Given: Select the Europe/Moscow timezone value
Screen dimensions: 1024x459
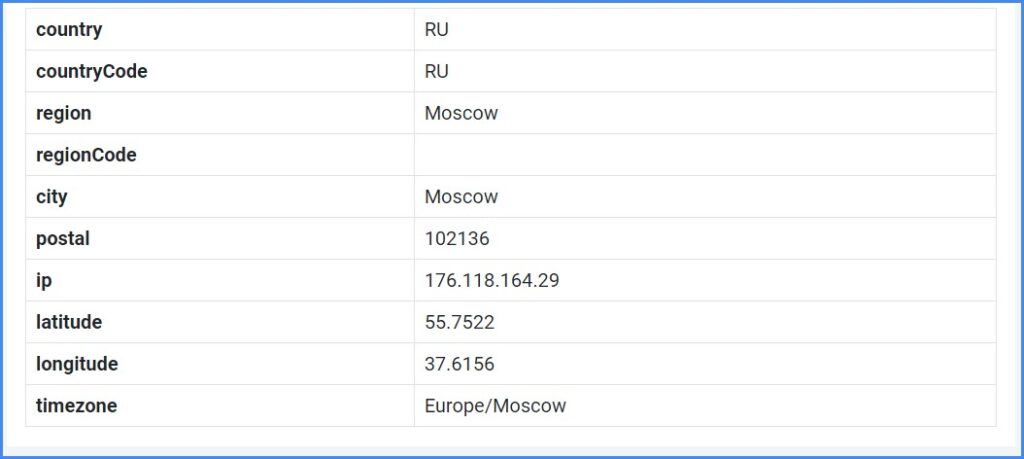Looking at the screenshot, I should tap(495, 406).
